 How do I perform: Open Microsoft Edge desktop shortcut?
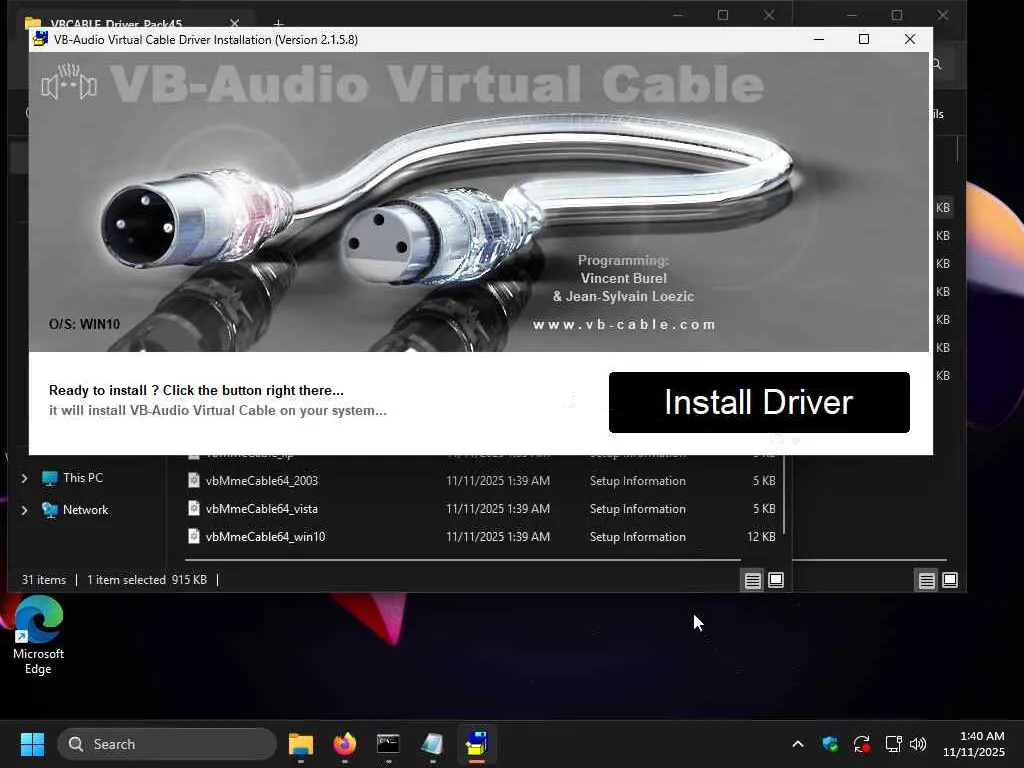coord(39,636)
